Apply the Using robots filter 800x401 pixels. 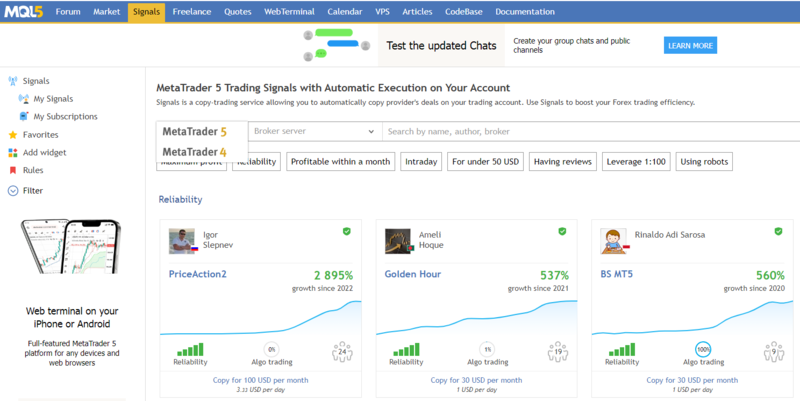pyautogui.click(x=704, y=162)
